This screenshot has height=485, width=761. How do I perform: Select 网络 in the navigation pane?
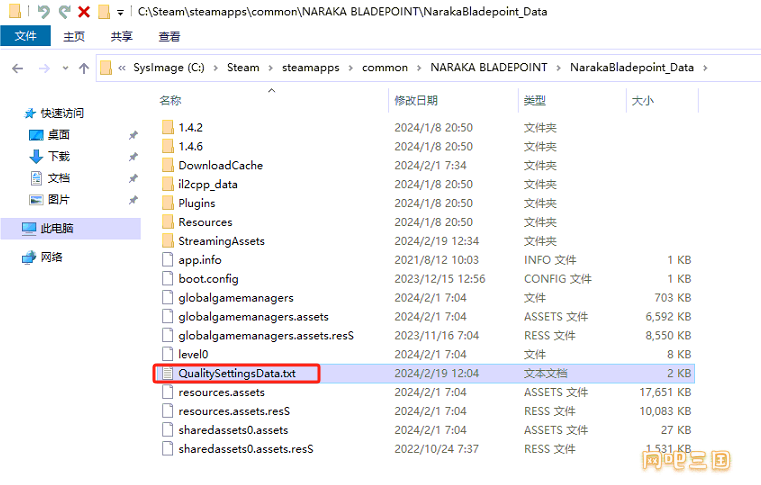(x=51, y=257)
